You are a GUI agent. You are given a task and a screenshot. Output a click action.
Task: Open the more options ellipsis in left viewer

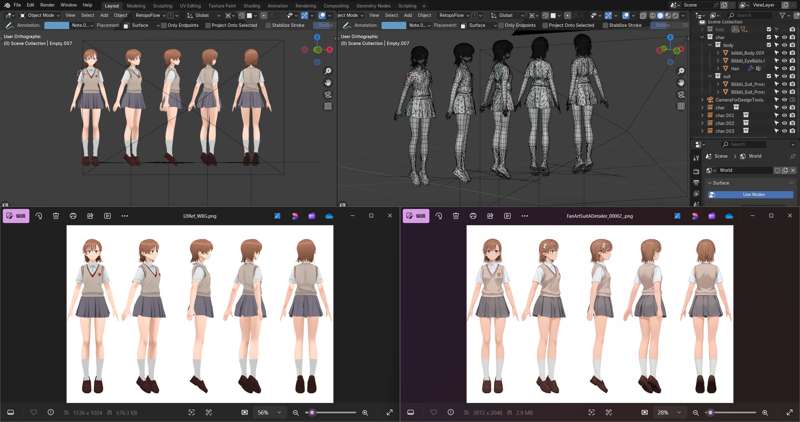coord(124,216)
